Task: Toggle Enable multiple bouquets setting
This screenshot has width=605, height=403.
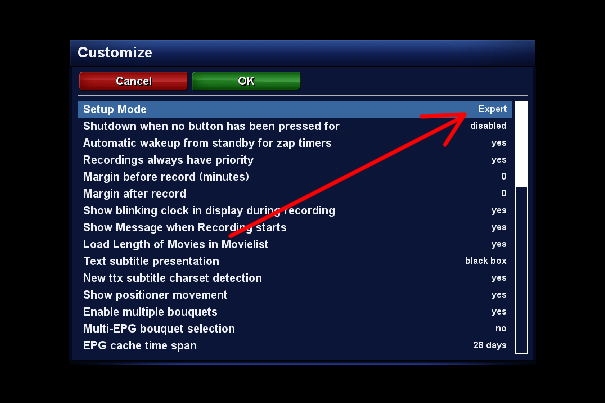Action: (x=295, y=312)
